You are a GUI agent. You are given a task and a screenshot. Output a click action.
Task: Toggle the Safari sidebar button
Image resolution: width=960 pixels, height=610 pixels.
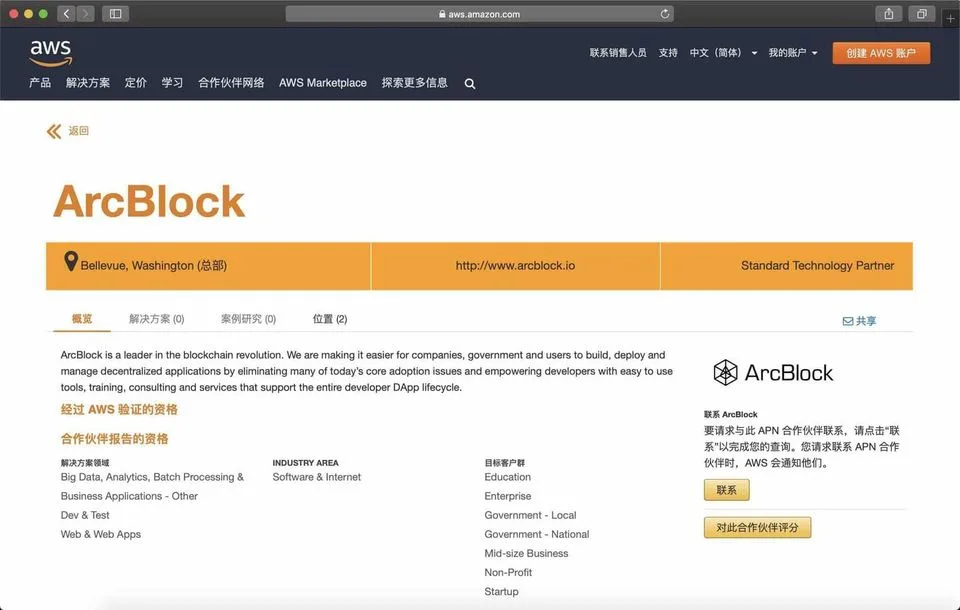pyautogui.click(x=115, y=13)
